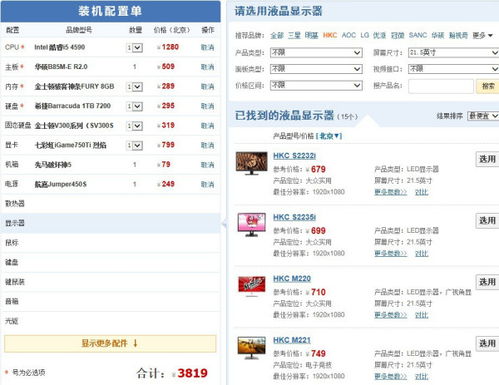Image resolution: width=499 pixels, height=385 pixels.
Task: Click 对比 for HKC M221
Action: 421,377
